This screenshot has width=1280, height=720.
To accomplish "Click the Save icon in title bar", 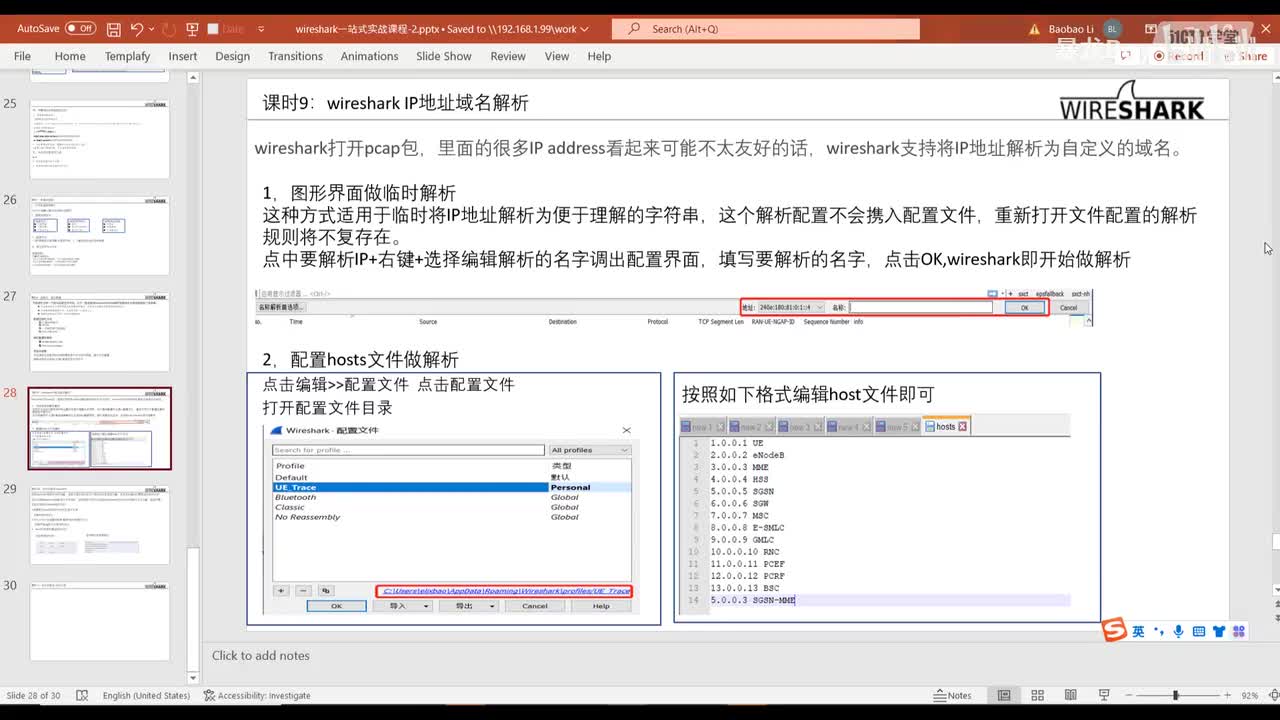I will 114,29.
